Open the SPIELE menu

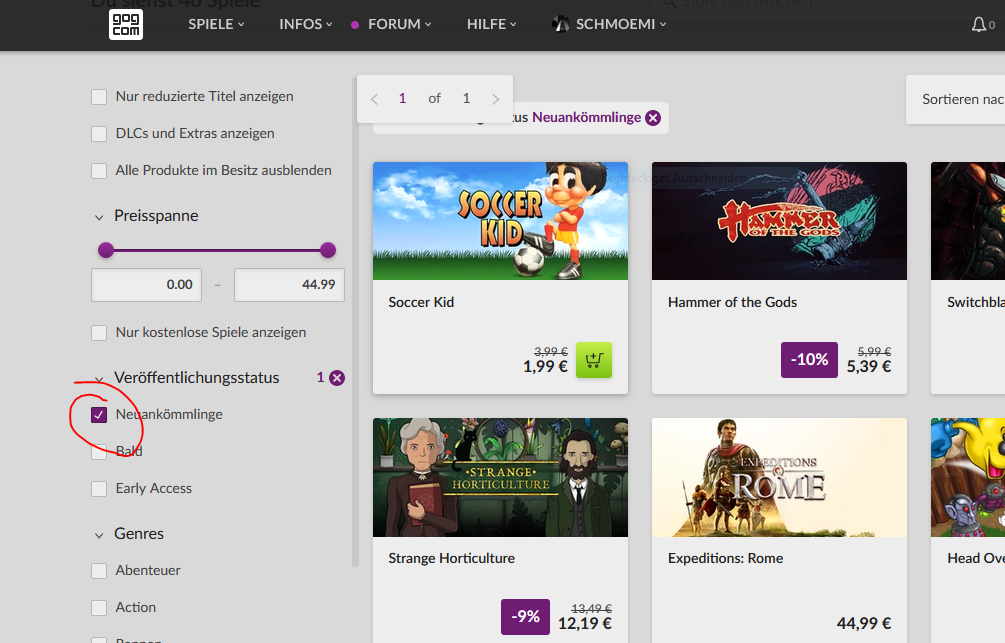[216, 24]
